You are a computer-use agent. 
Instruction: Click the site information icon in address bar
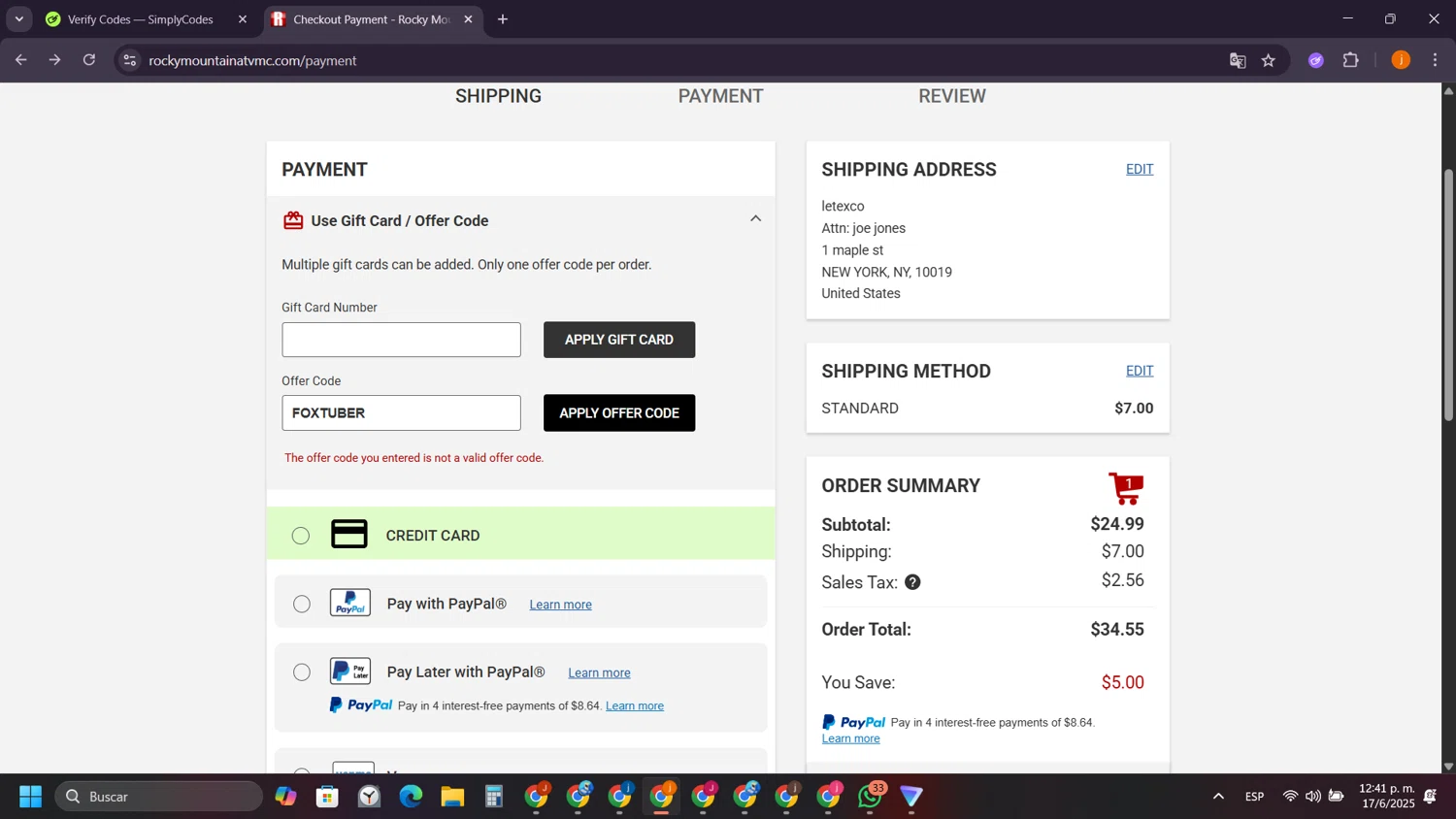129,60
